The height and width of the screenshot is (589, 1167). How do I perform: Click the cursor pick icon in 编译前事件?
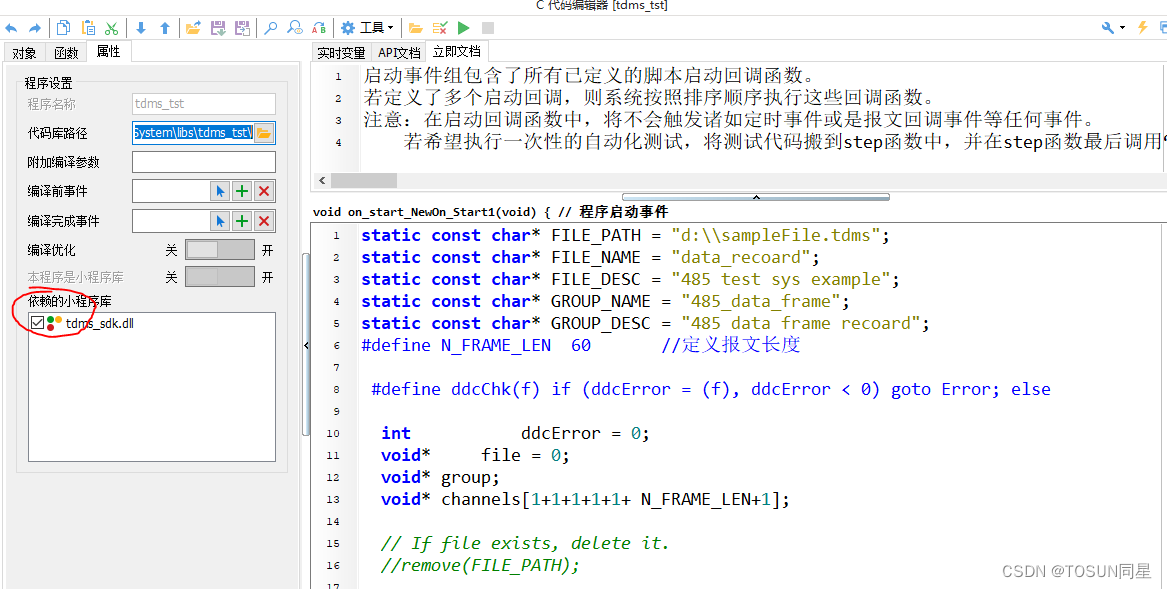pos(220,191)
